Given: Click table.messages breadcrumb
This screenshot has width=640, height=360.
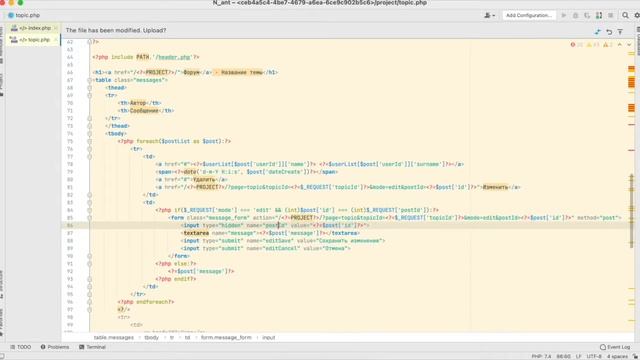Looking at the screenshot, I should (x=113, y=338).
